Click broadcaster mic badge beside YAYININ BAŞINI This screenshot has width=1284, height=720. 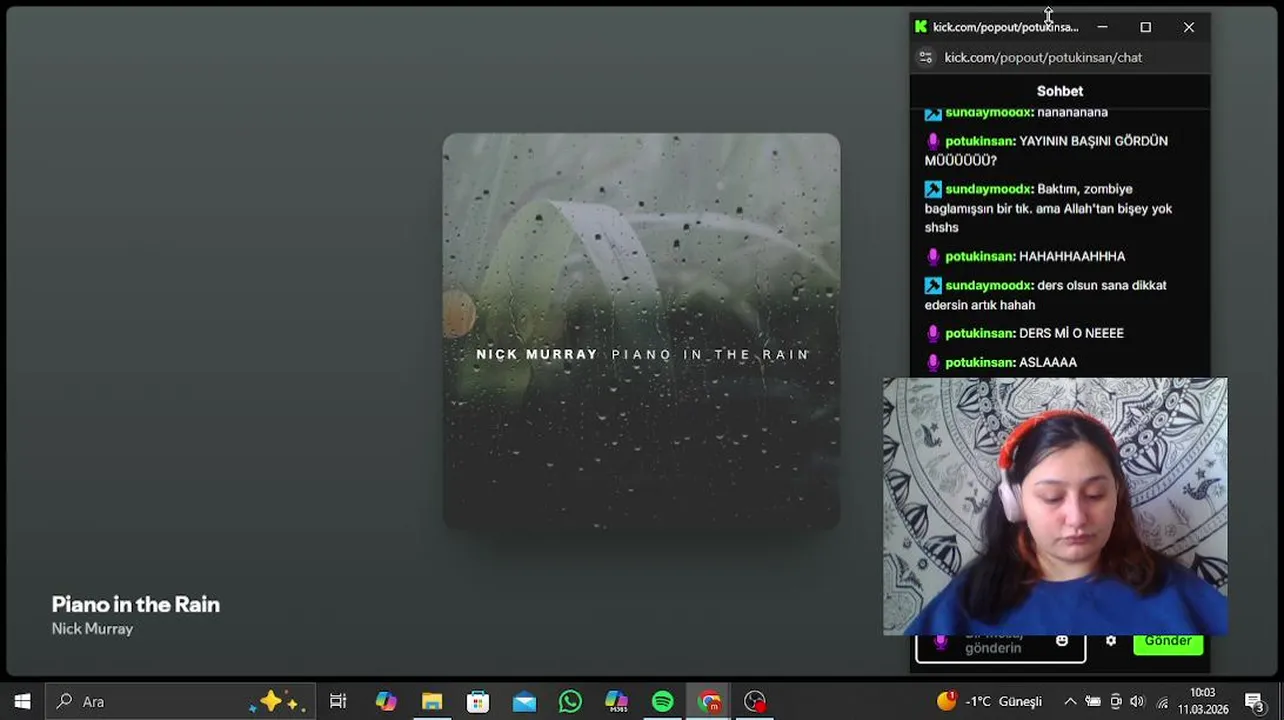click(x=933, y=141)
